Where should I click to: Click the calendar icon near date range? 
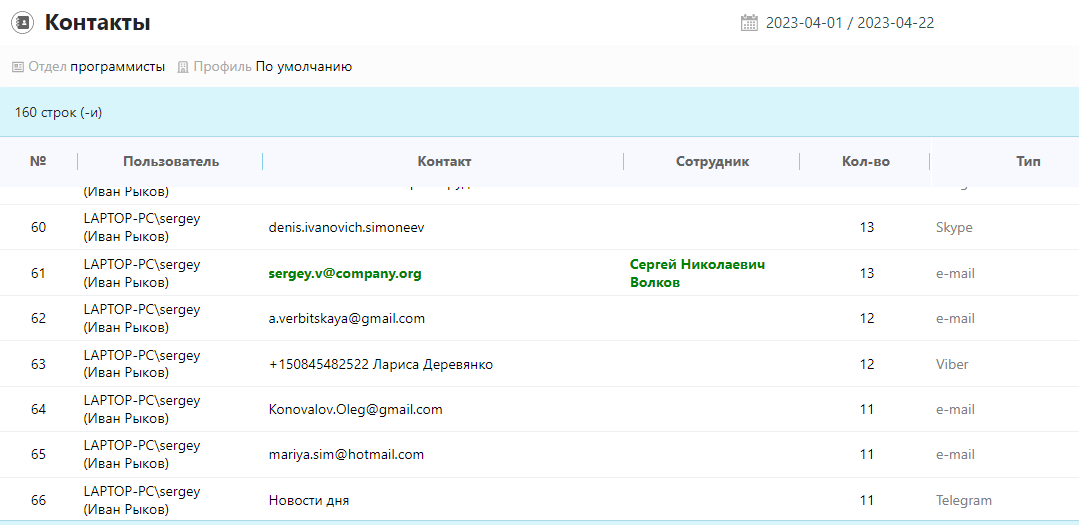tap(749, 23)
